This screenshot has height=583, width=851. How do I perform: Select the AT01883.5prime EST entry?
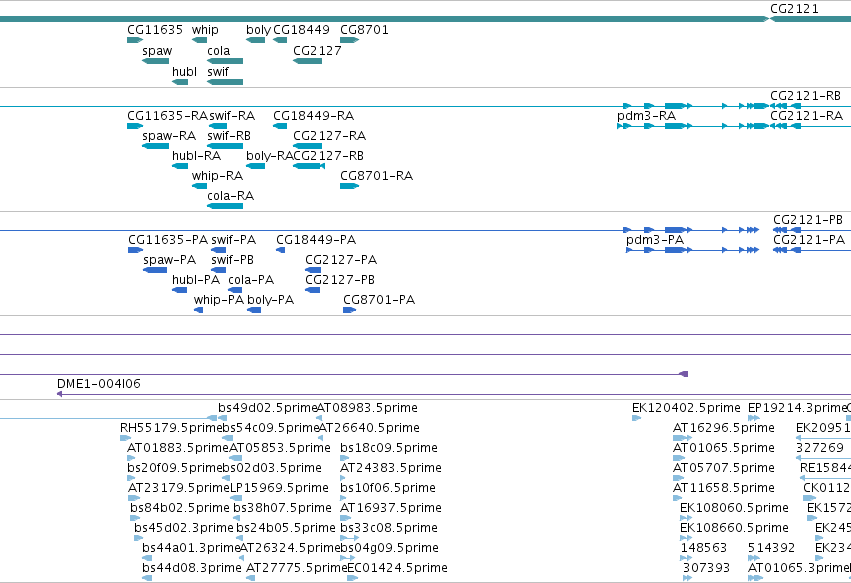[177, 448]
